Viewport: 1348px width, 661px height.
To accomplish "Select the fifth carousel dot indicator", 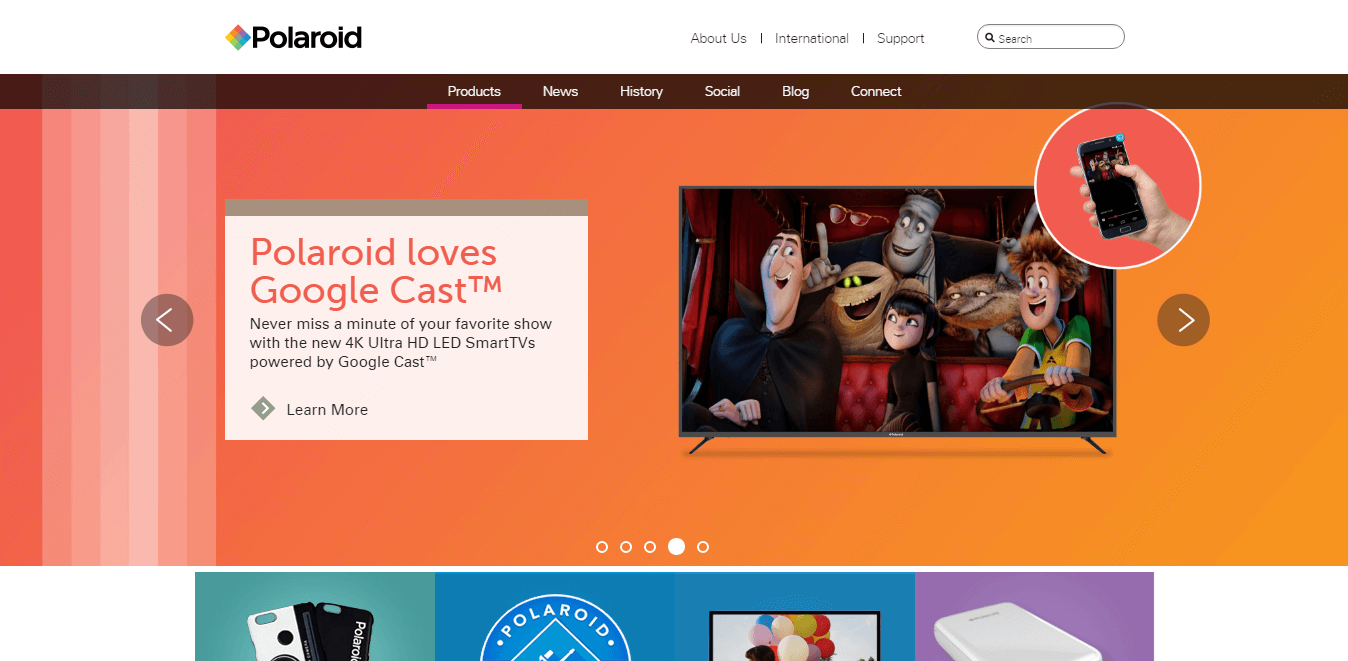I will click(x=703, y=547).
